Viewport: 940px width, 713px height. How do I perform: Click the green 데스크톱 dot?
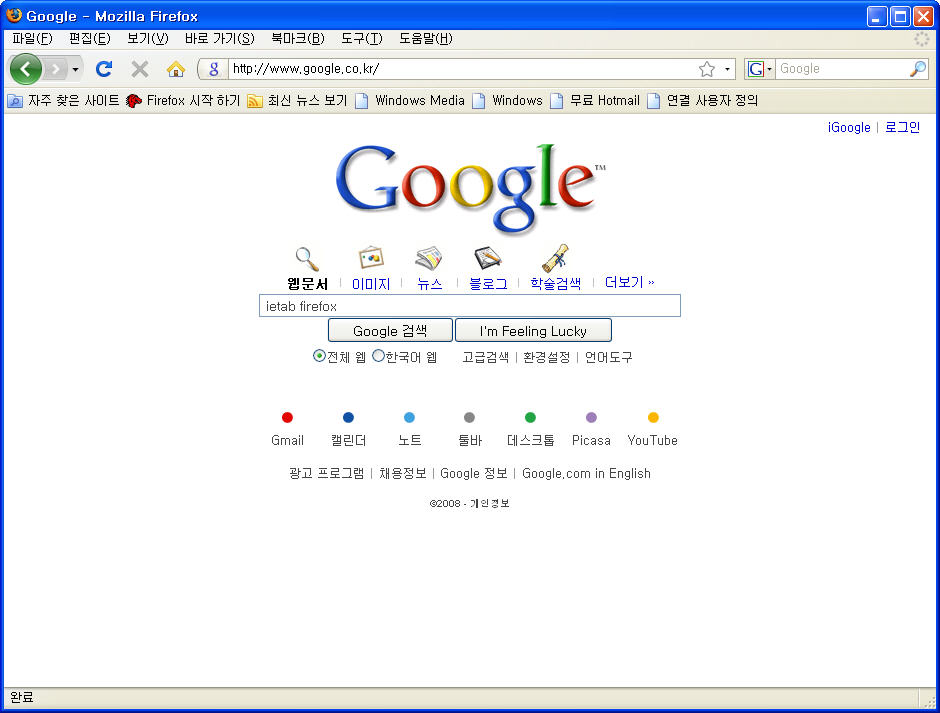[531, 417]
